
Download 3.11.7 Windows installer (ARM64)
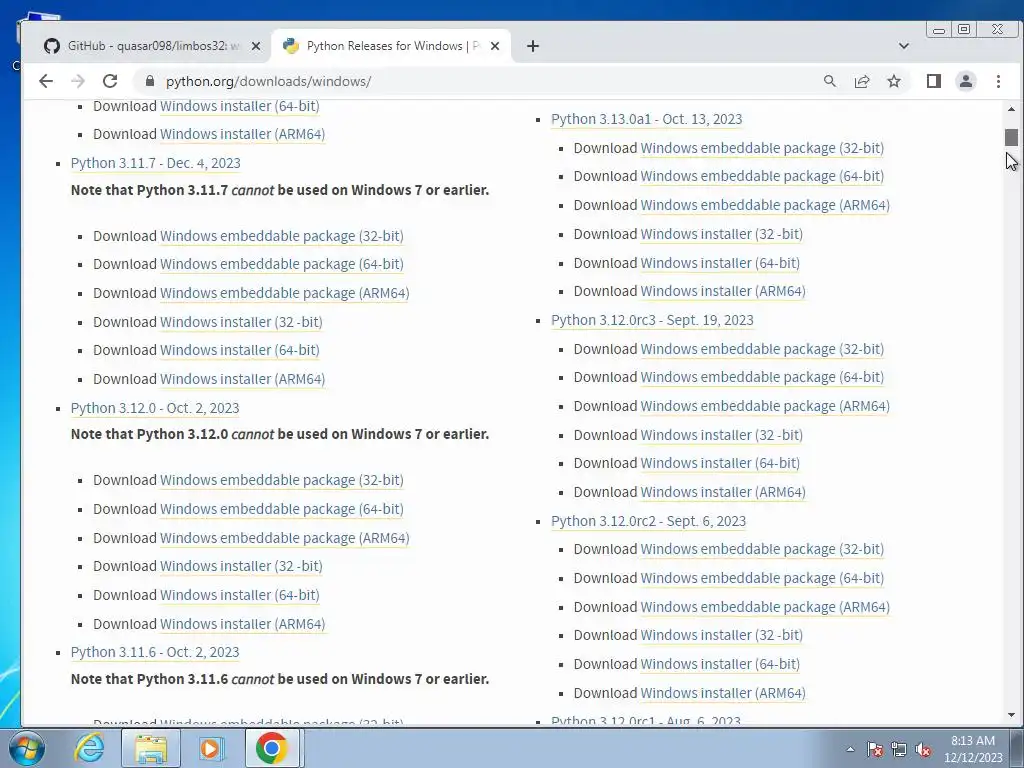tap(242, 379)
